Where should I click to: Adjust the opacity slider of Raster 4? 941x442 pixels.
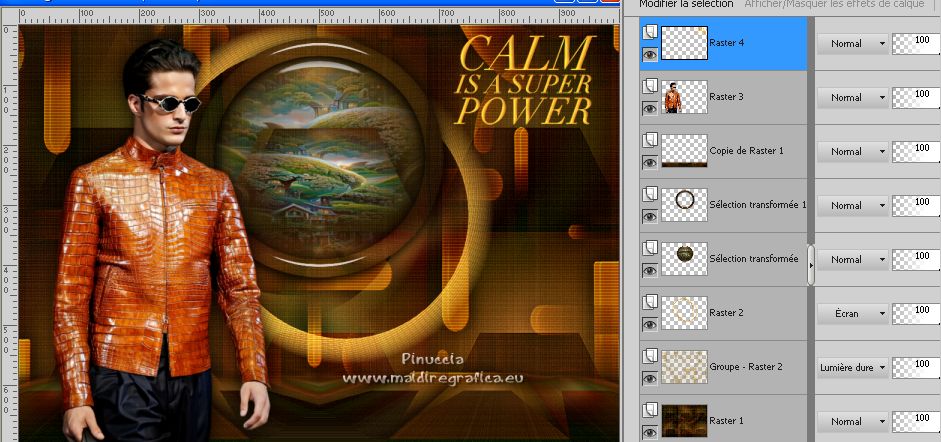coord(916,43)
